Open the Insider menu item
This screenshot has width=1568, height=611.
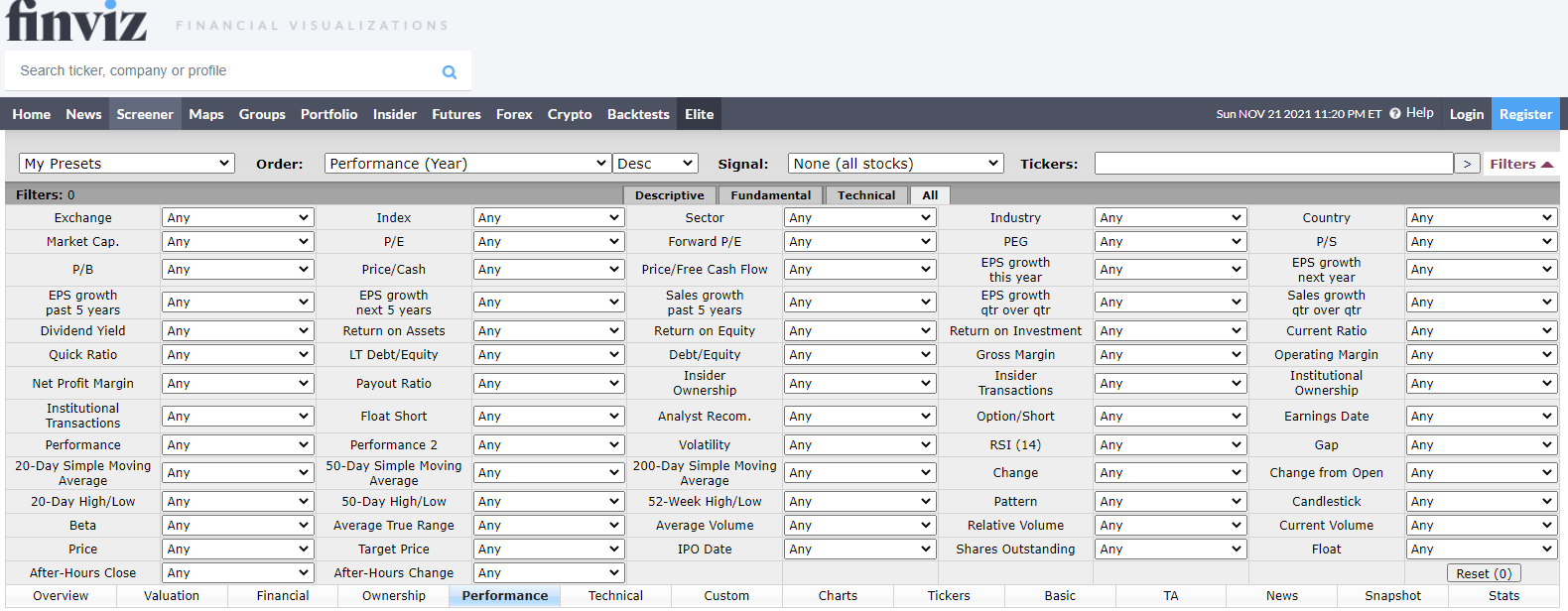click(x=394, y=114)
